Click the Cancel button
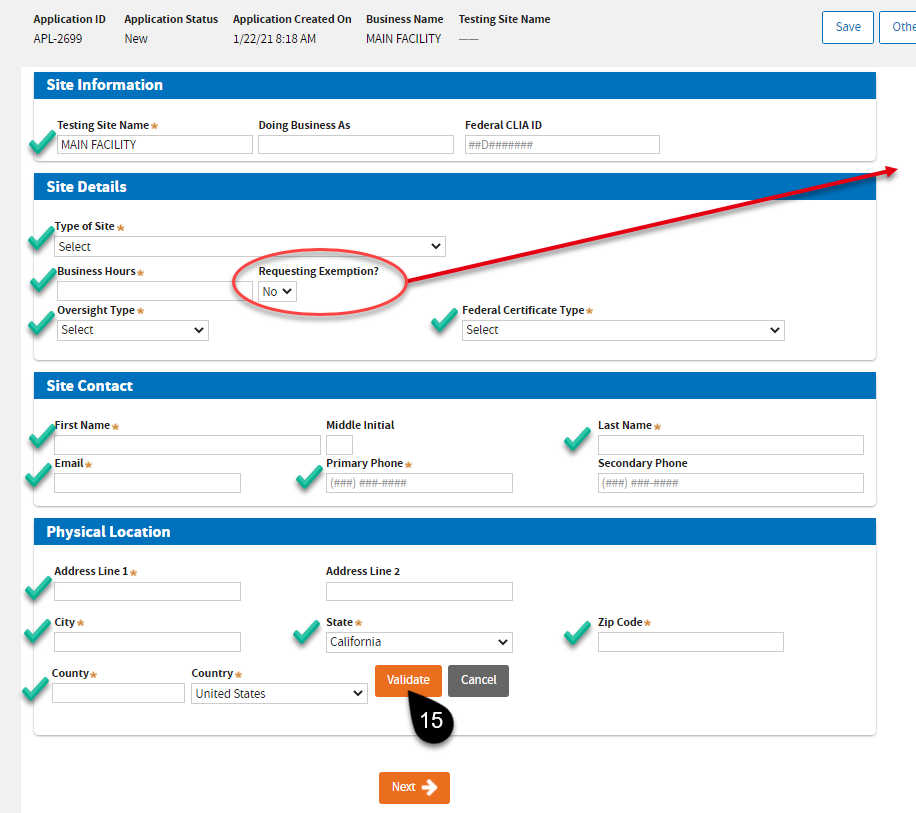 [478, 680]
